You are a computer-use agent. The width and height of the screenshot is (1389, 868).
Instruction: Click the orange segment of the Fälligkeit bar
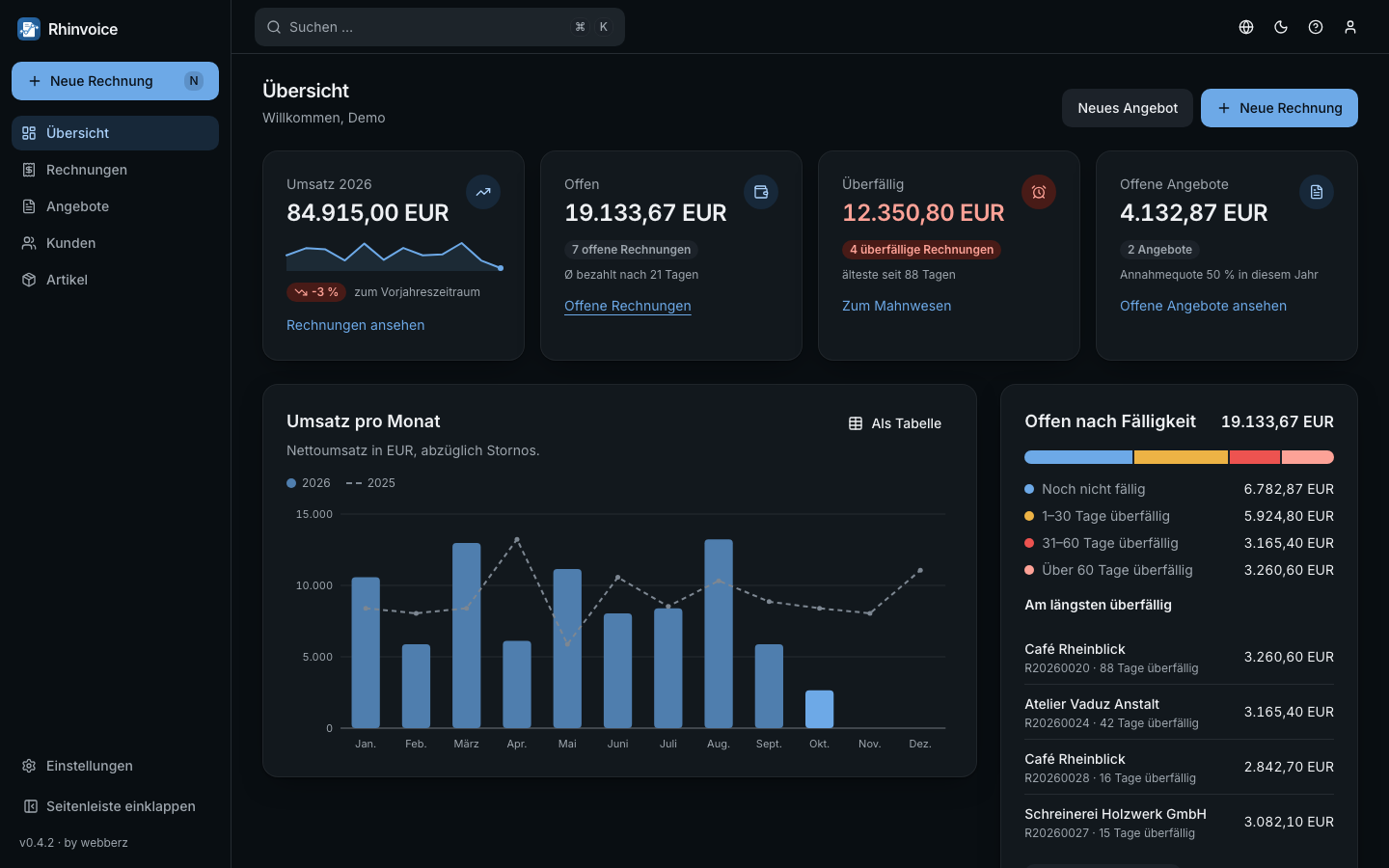point(1181,457)
